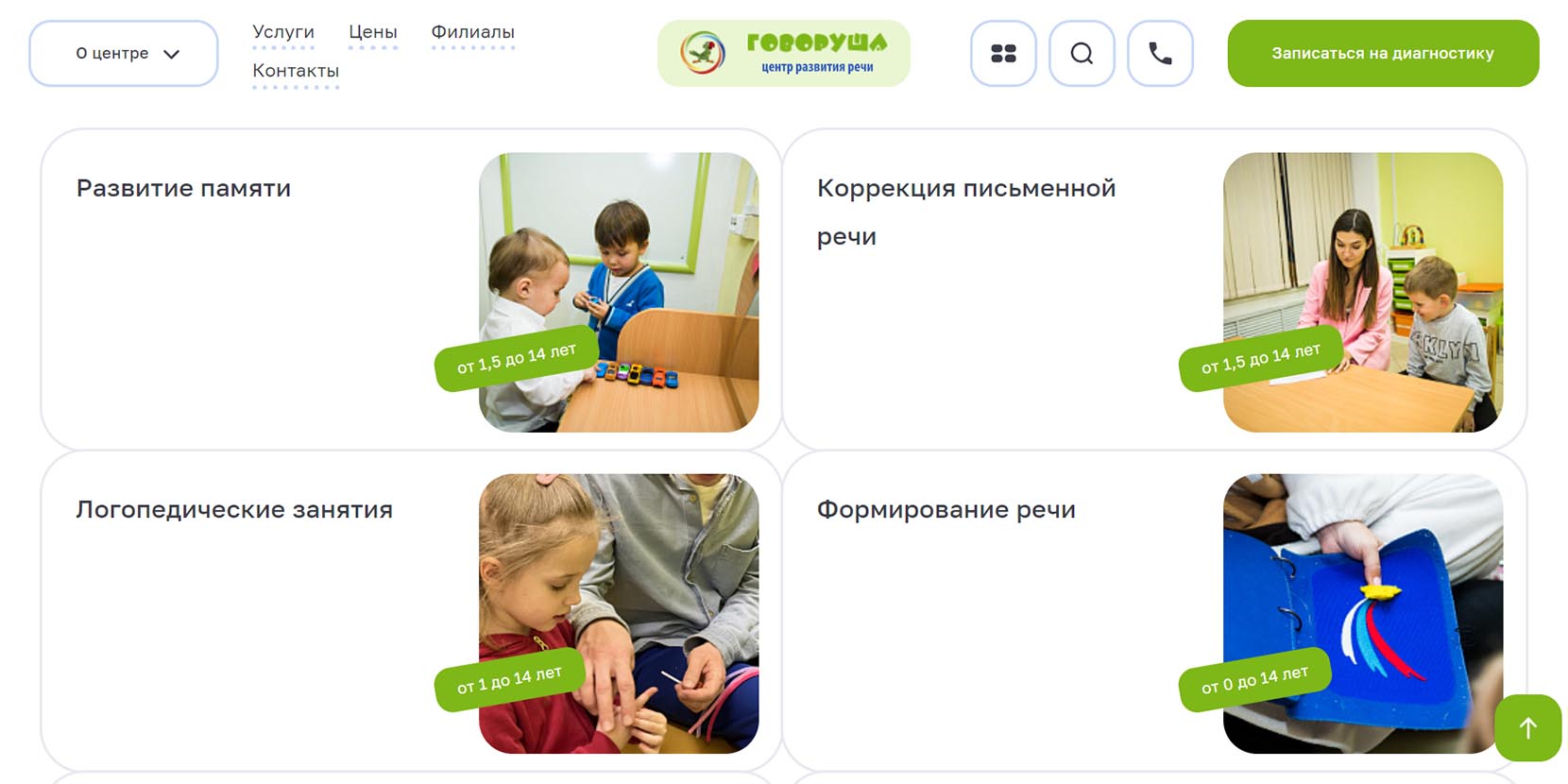Click the photo of woman in pink jacket
This screenshot has width=1568, height=784.
click(1363, 293)
